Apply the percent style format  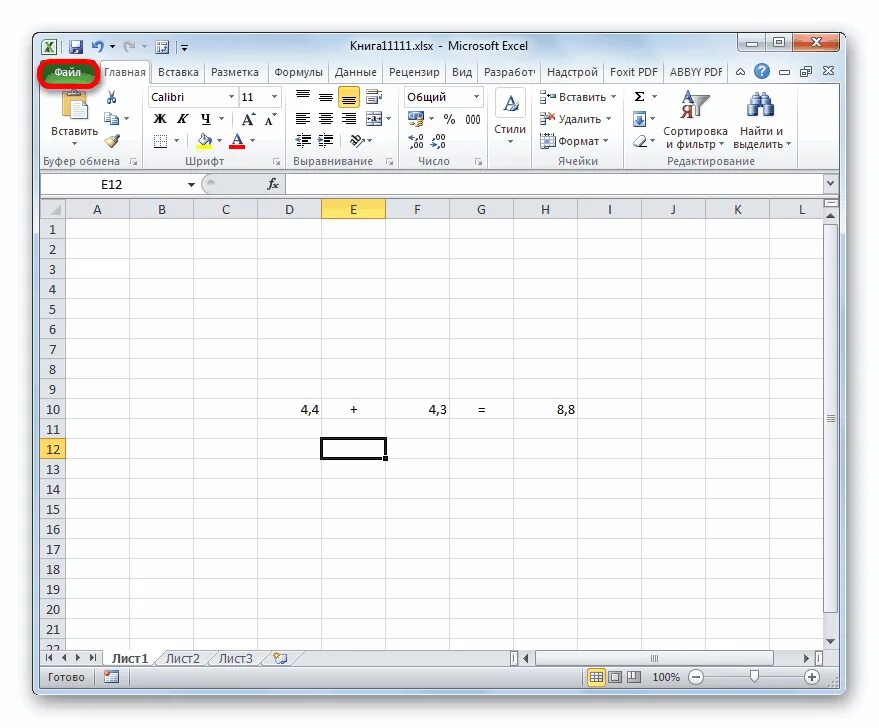point(449,119)
